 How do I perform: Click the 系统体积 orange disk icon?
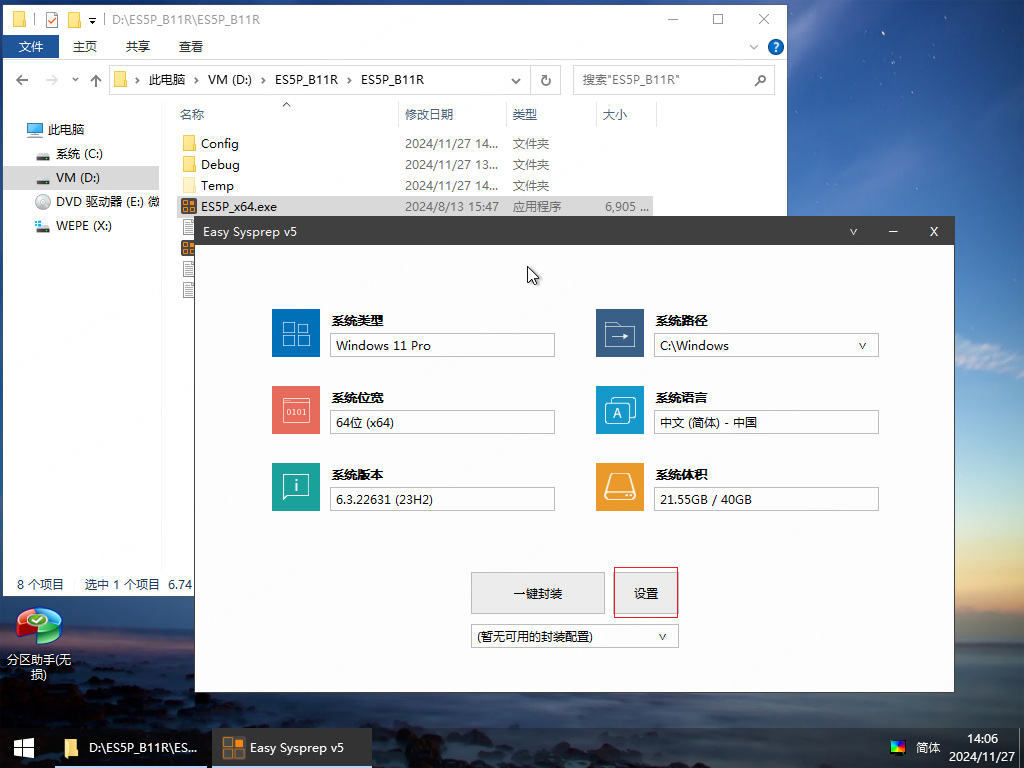coord(620,487)
